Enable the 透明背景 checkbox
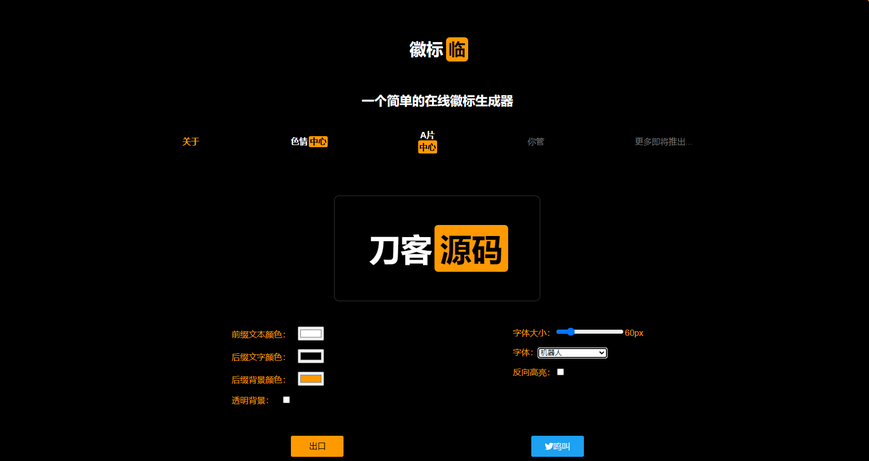 pos(286,400)
